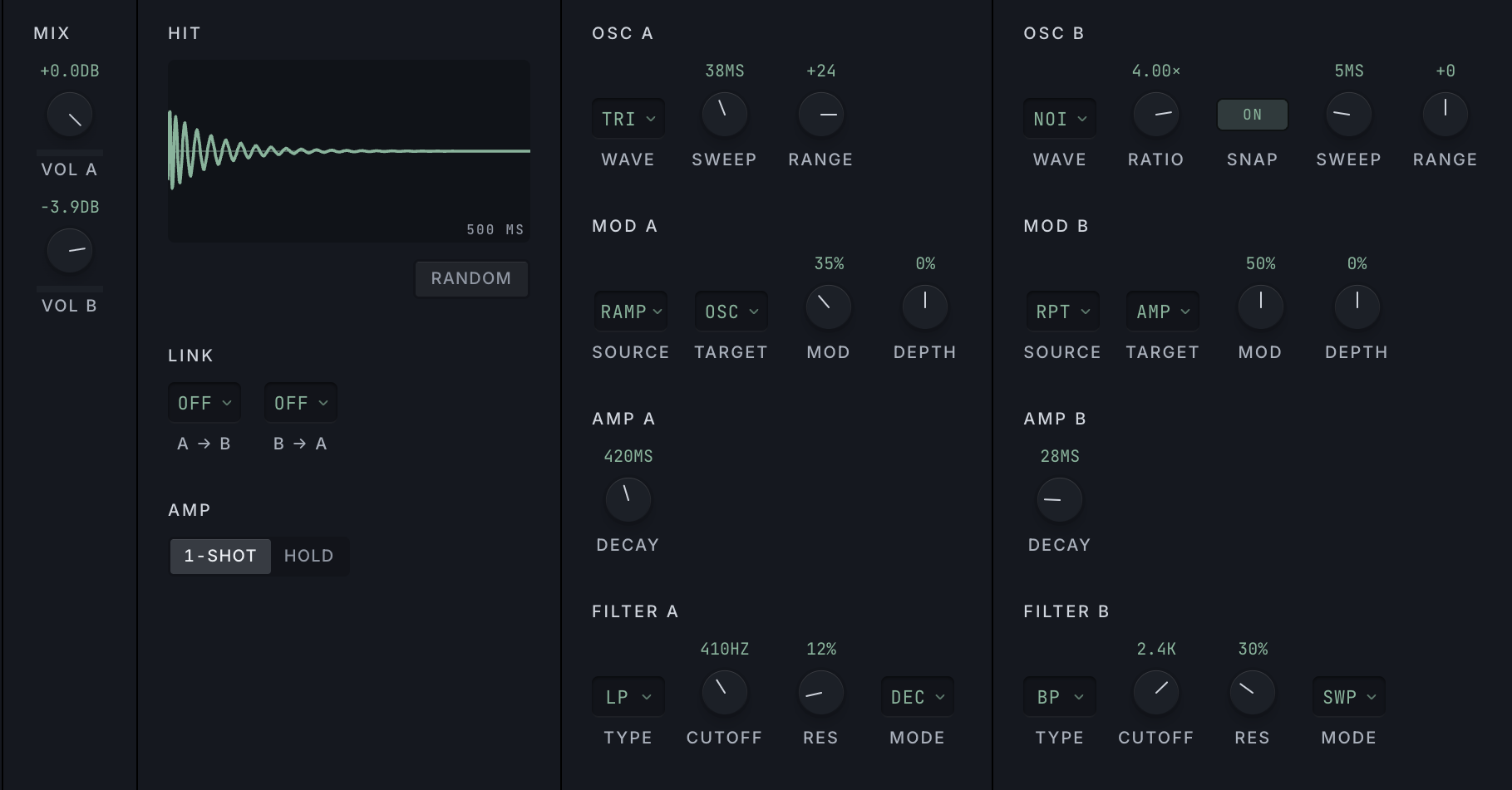
Task: Select the 1-SHOT amp mode
Action: (220, 556)
